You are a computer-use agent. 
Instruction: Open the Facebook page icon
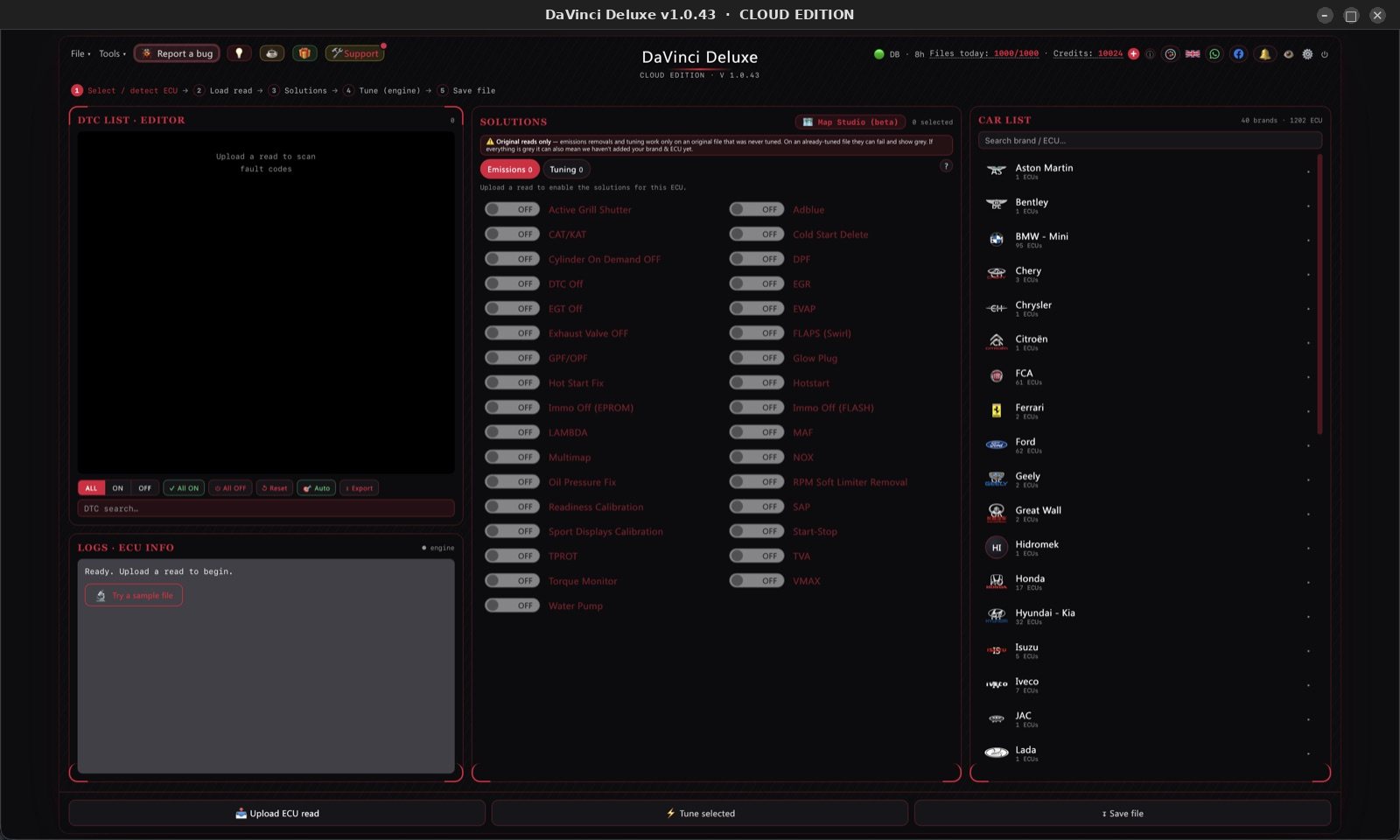click(1238, 54)
